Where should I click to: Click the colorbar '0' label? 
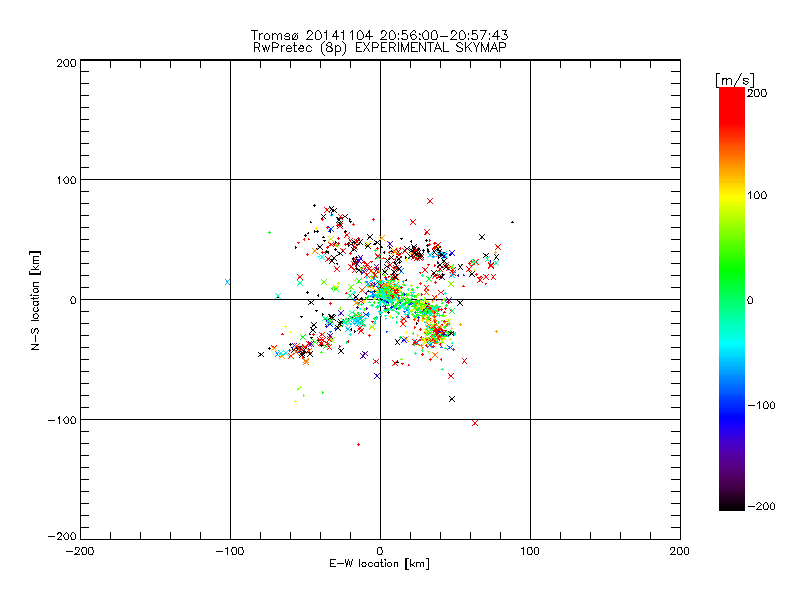750,300
